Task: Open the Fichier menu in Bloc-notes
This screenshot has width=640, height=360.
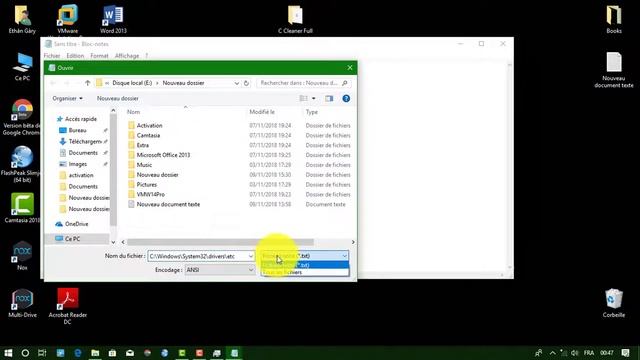Action: [52, 56]
